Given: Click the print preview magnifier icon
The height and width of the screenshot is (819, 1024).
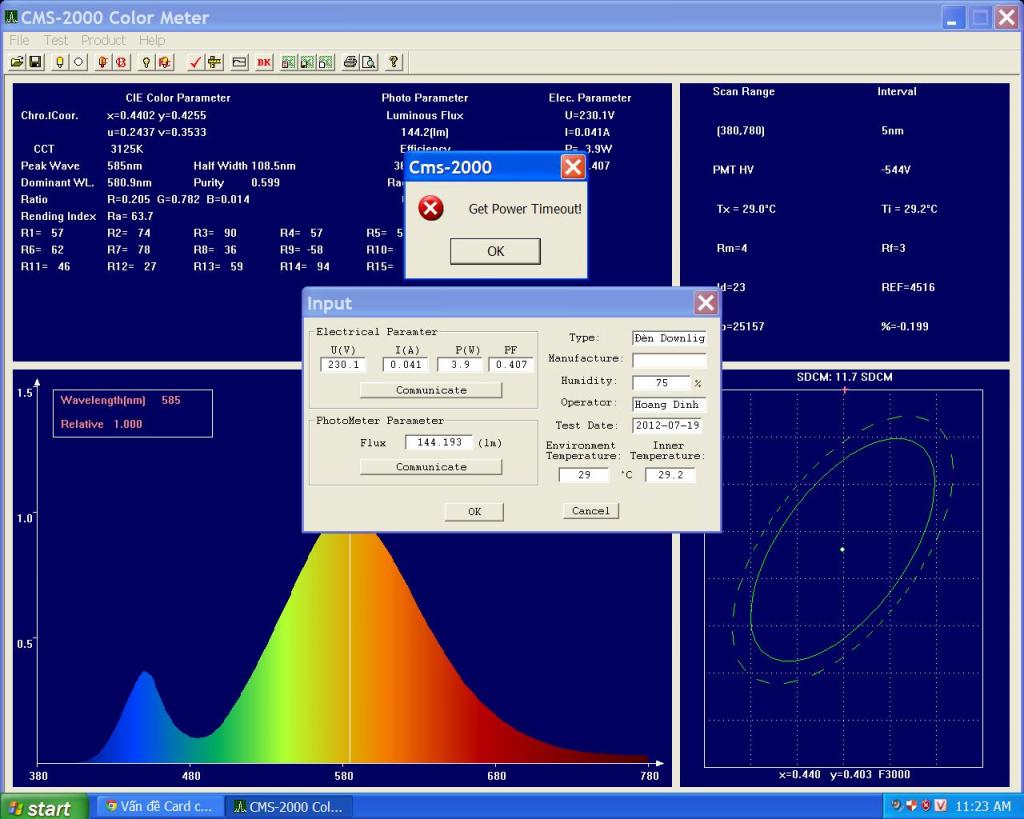Looking at the screenshot, I should click(369, 62).
